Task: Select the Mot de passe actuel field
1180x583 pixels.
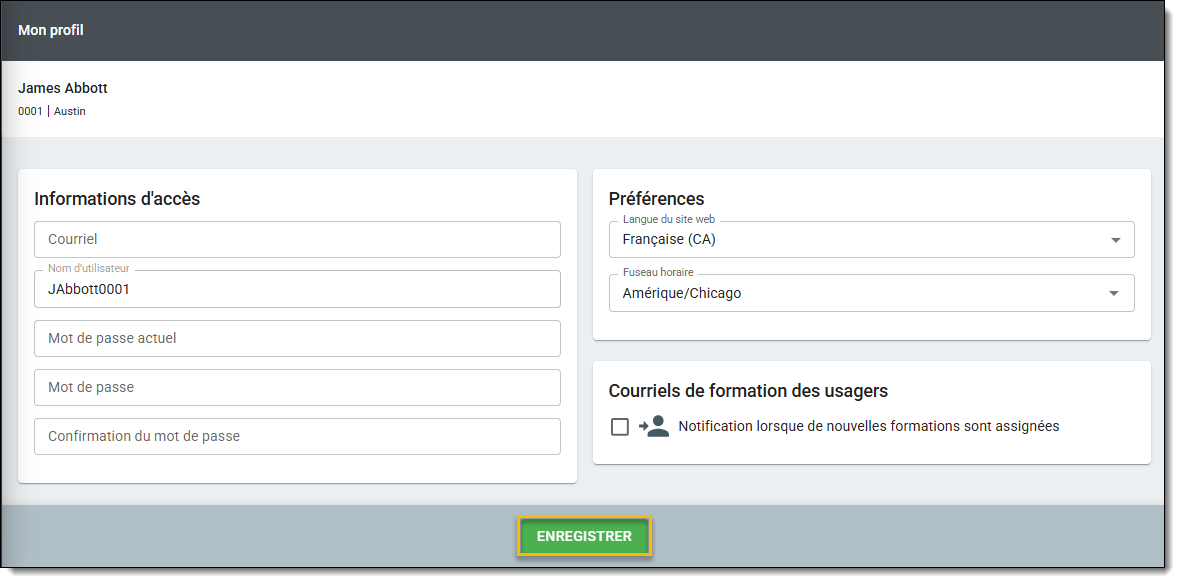Action: 297,339
